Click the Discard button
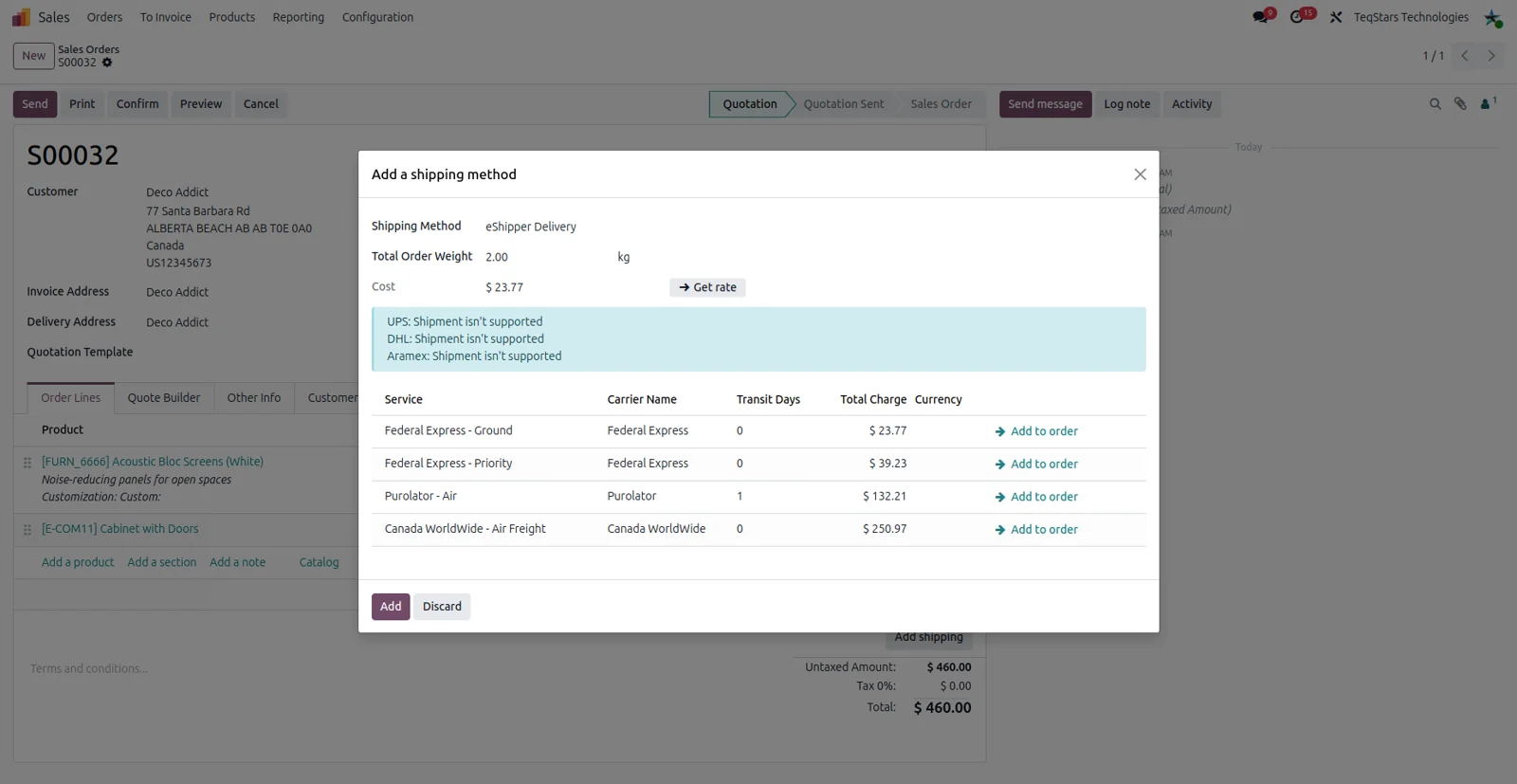 (442, 607)
